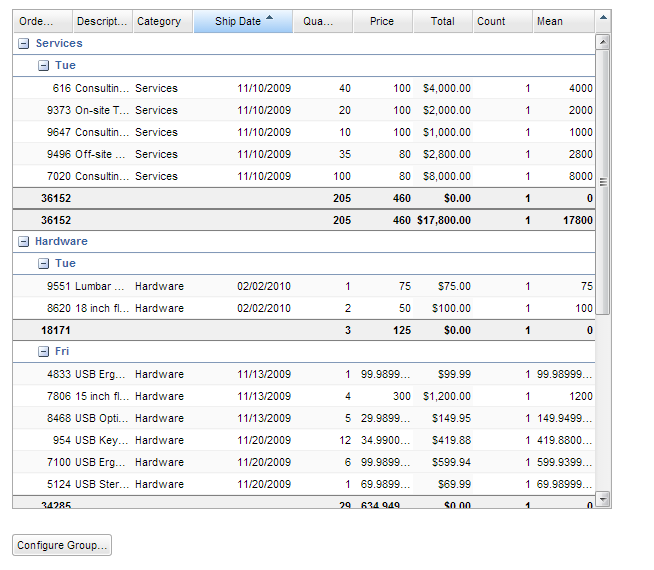Collapse the Fri subgroup
Viewport: 654px width, 570px height.
pyautogui.click(x=43, y=352)
